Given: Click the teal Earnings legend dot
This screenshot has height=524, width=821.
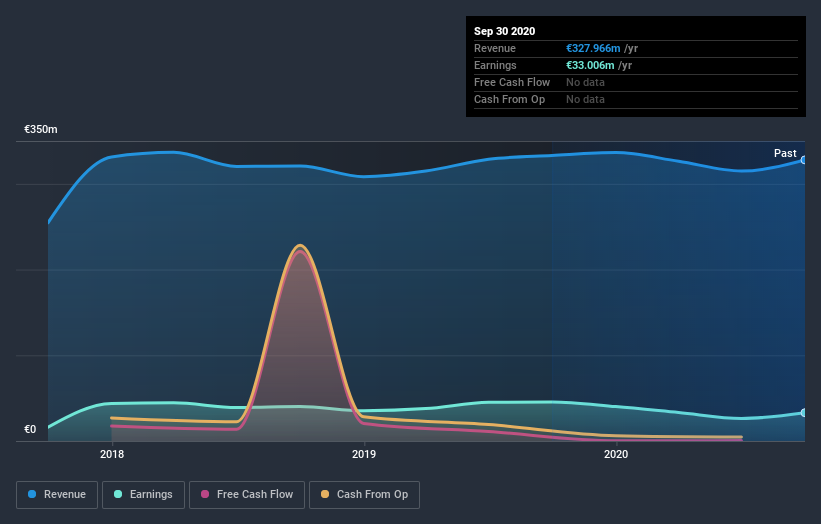Looking at the screenshot, I should 118,494.
